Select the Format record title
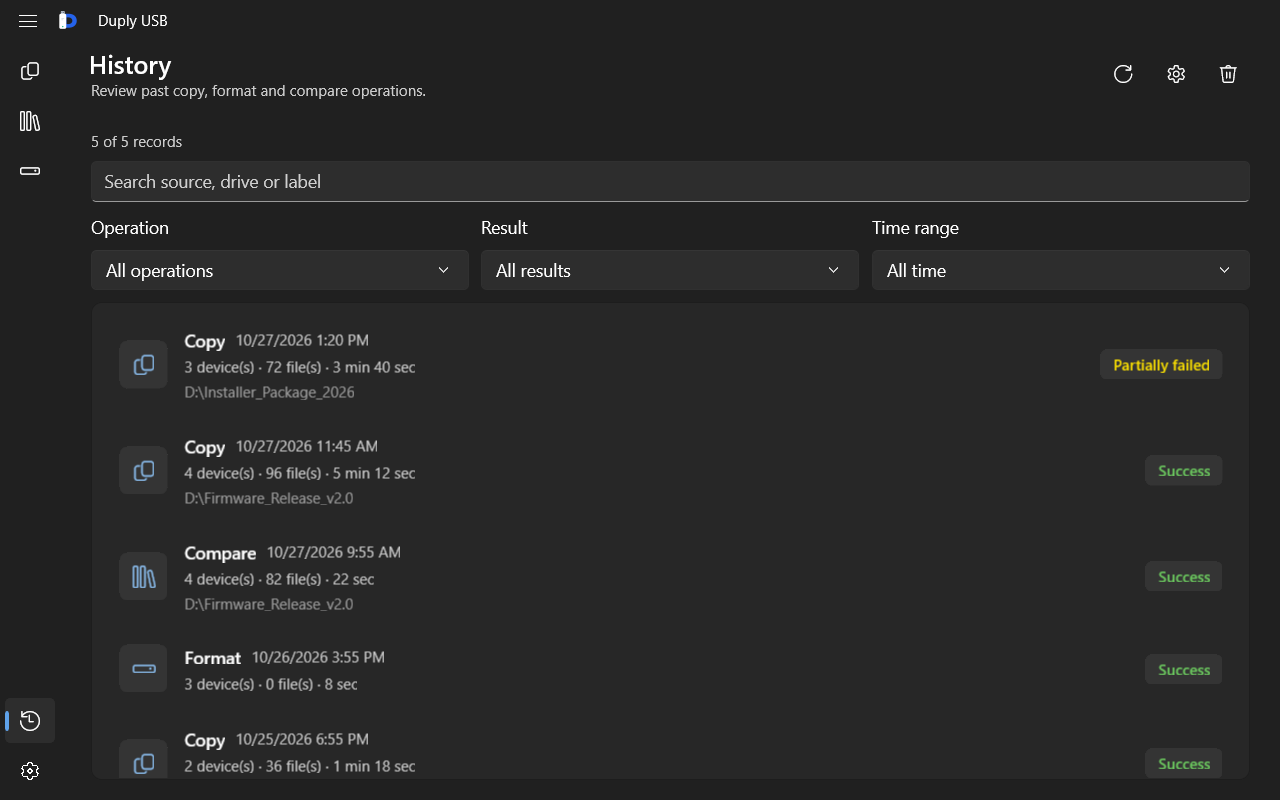The width and height of the screenshot is (1280, 800). coord(213,658)
